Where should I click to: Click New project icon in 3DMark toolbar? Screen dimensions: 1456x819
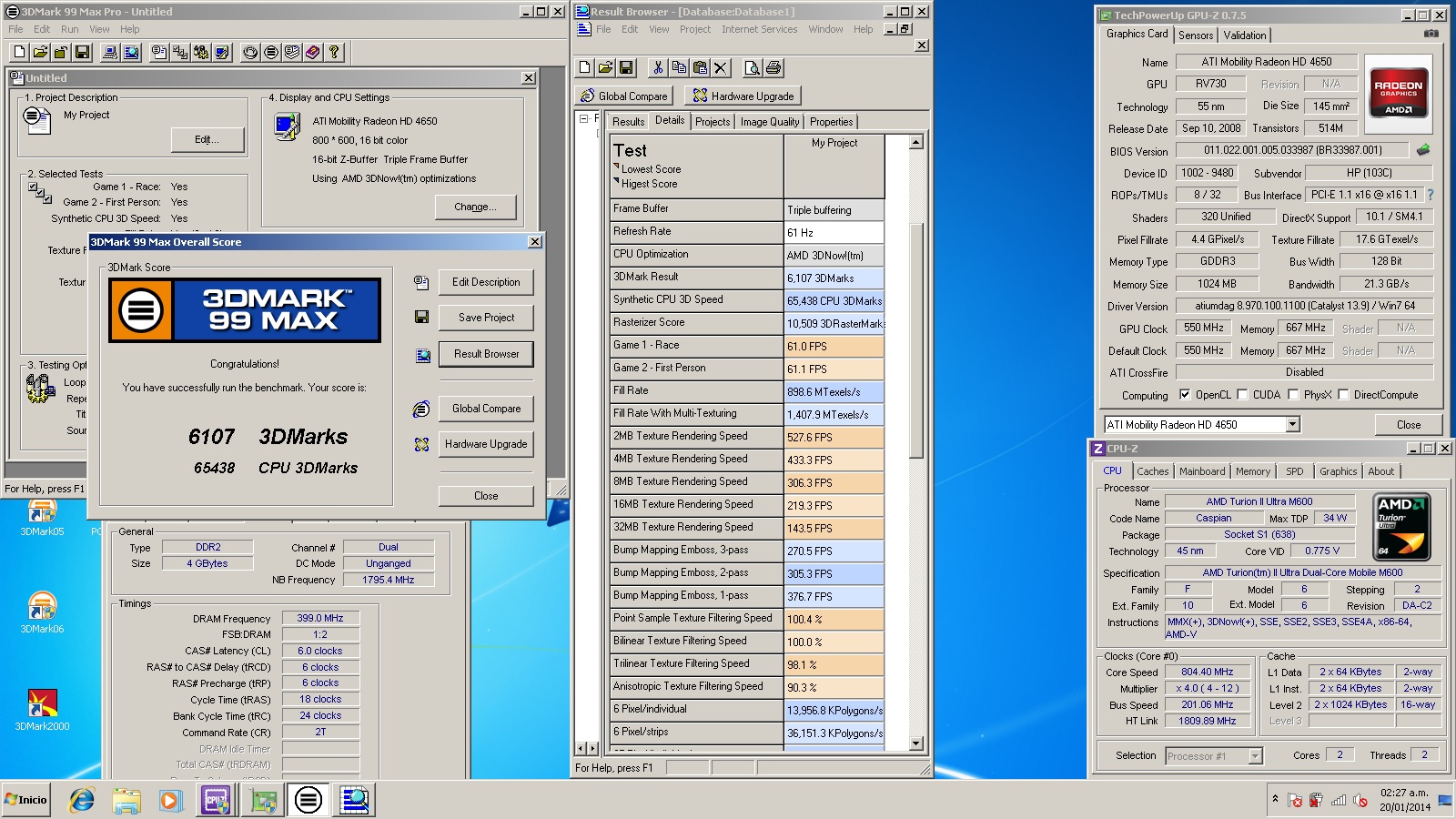(19, 53)
